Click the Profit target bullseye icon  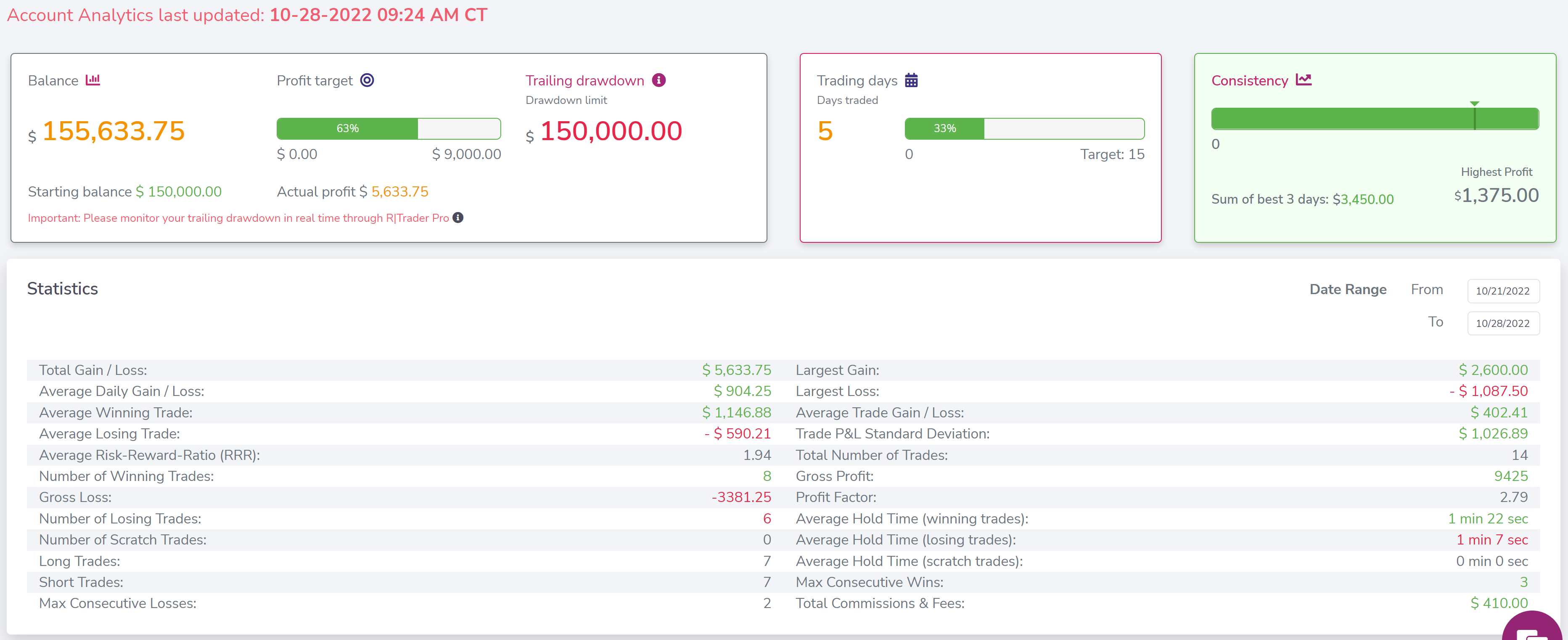[x=367, y=80]
